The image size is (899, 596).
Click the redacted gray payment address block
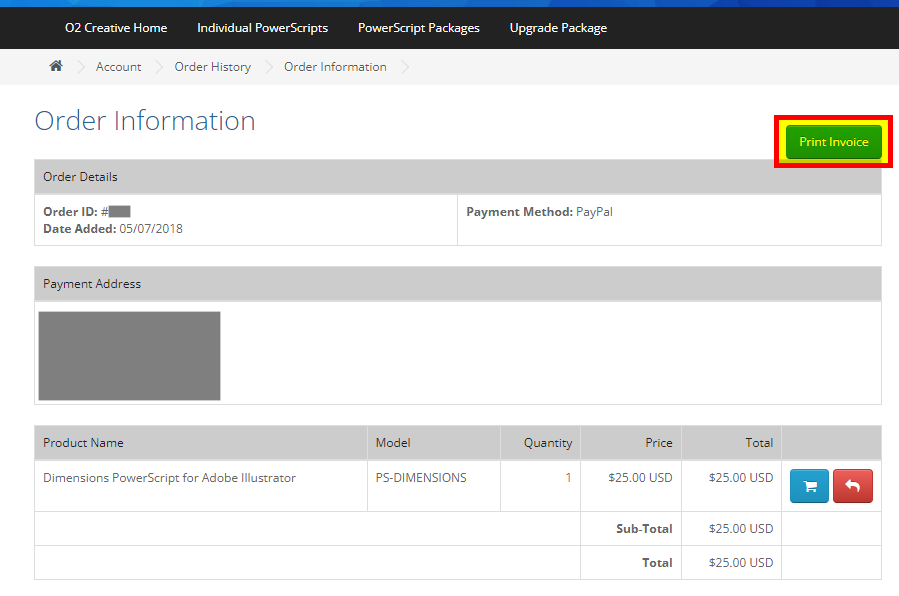[129, 356]
